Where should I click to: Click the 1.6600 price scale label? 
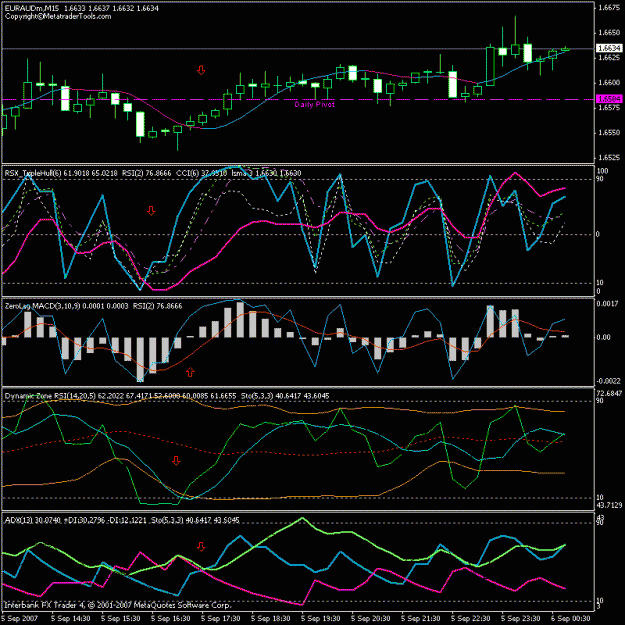tap(609, 83)
